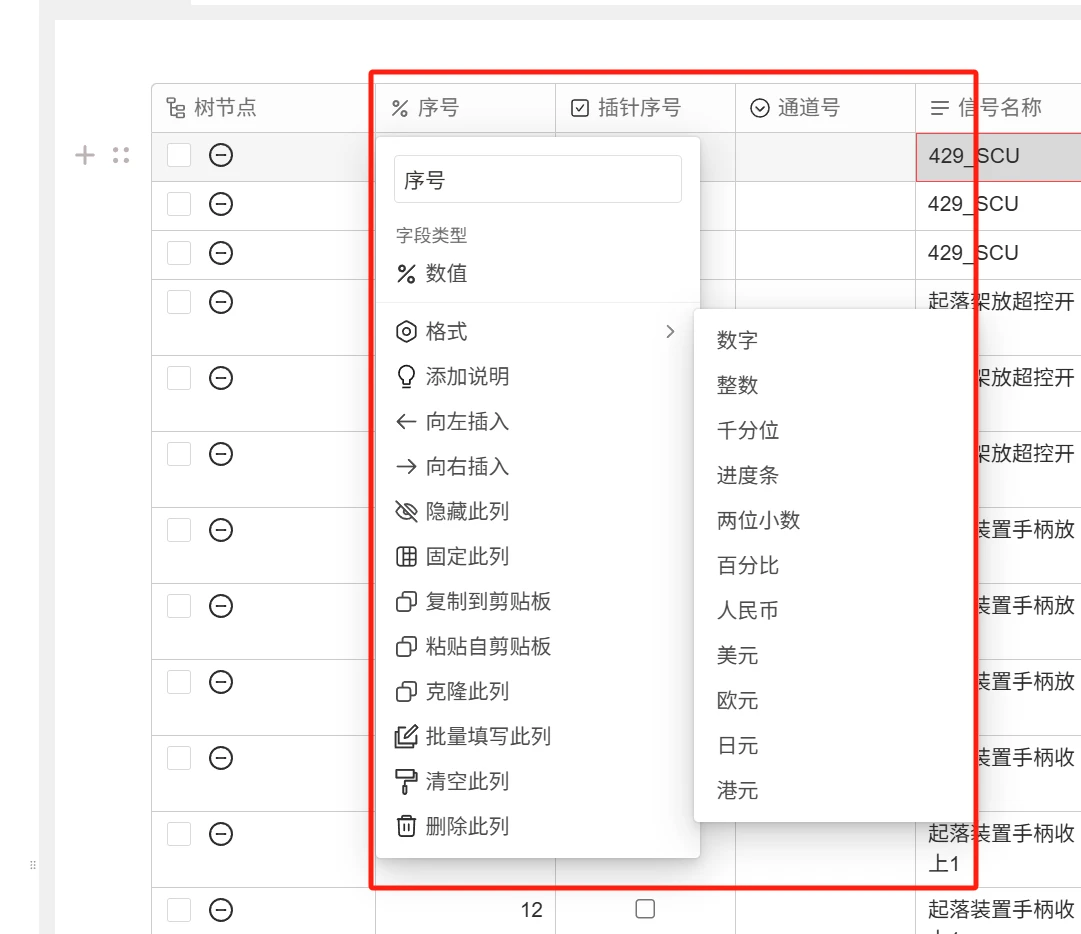Screen dimensions: 1081x934
Task: Expand the 格式 submenu
Action: (538, 332)
